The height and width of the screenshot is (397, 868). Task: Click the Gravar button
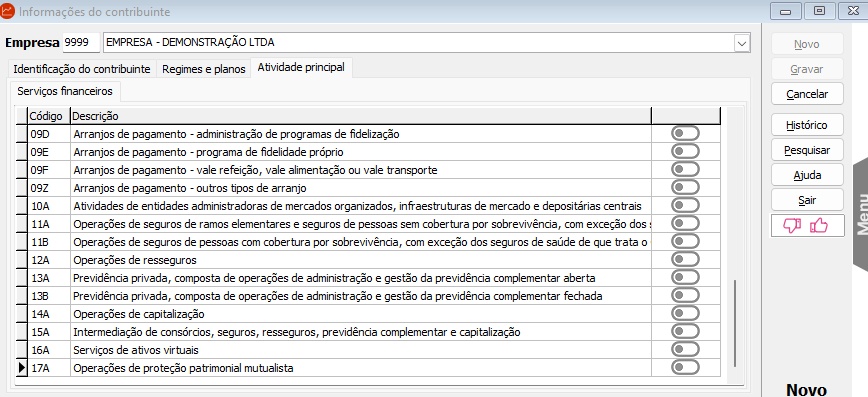pyautogui.click(x=807, y=69)
